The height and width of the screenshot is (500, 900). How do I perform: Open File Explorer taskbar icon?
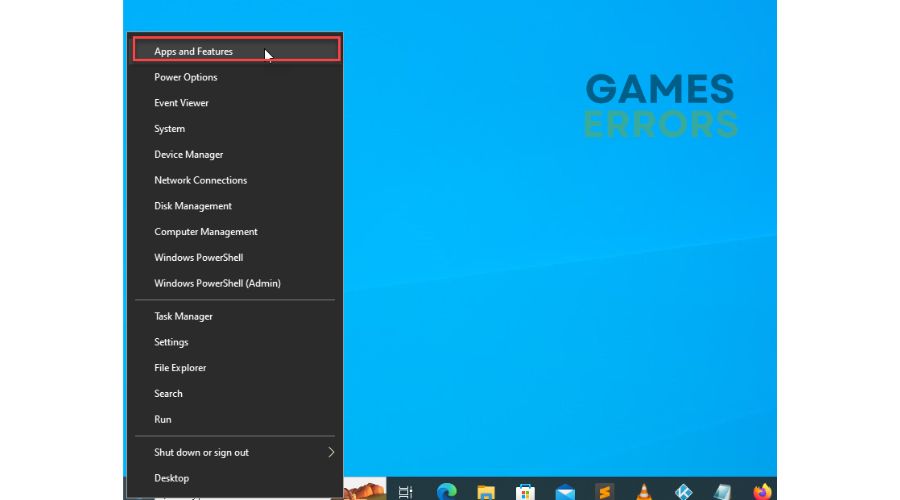tap(486, 492)
